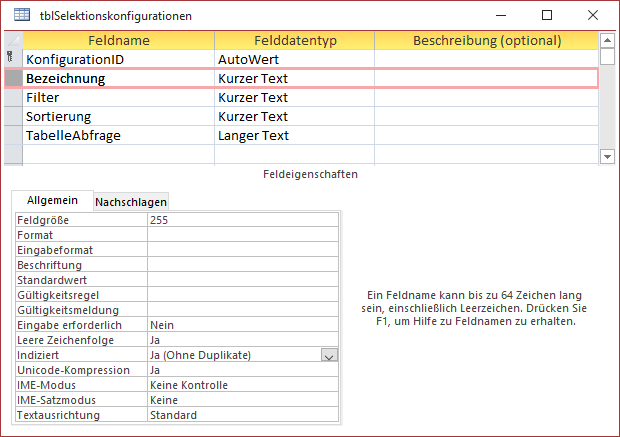Click IME-Modus value Keine Kontrolle
This screenshot has width=620, height=437.
tap(243, 385)
